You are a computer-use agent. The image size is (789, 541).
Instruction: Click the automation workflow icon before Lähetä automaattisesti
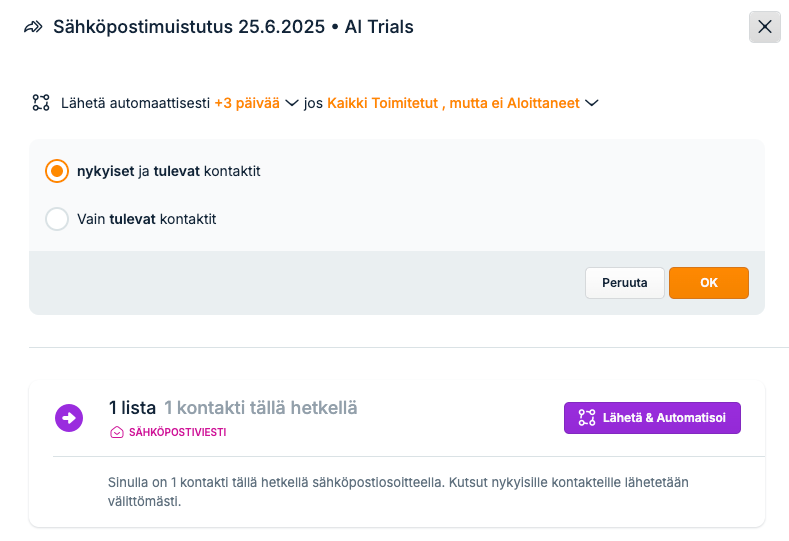click(x=41, y=103)
